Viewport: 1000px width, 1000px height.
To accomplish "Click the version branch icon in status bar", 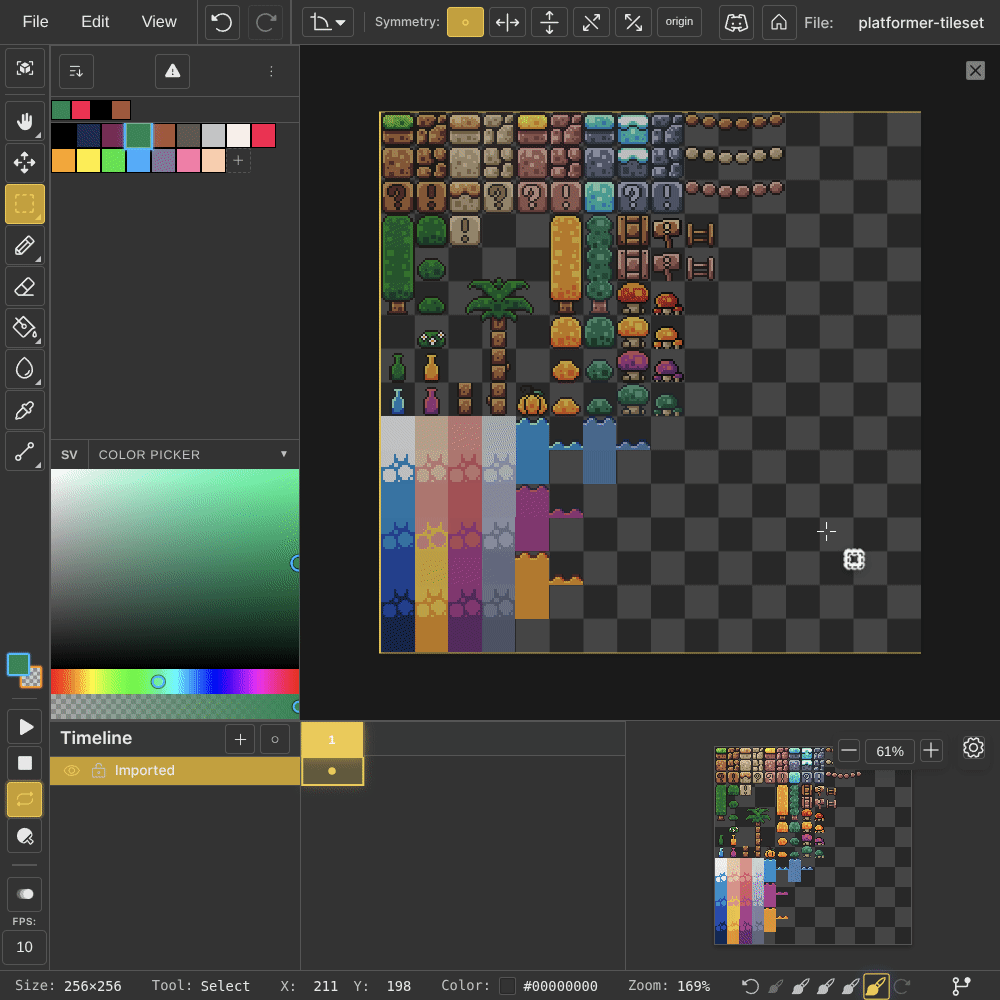I will point(961,986).
